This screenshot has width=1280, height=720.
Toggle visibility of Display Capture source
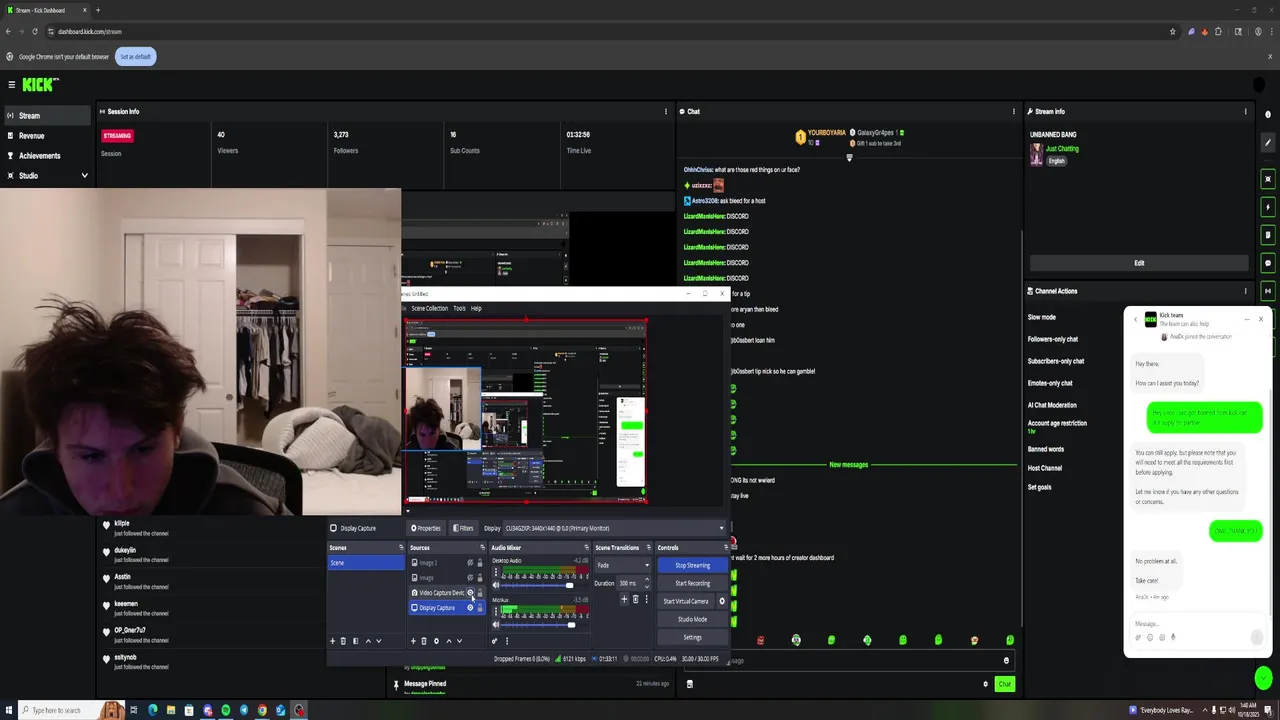click(x=470, y=608)
